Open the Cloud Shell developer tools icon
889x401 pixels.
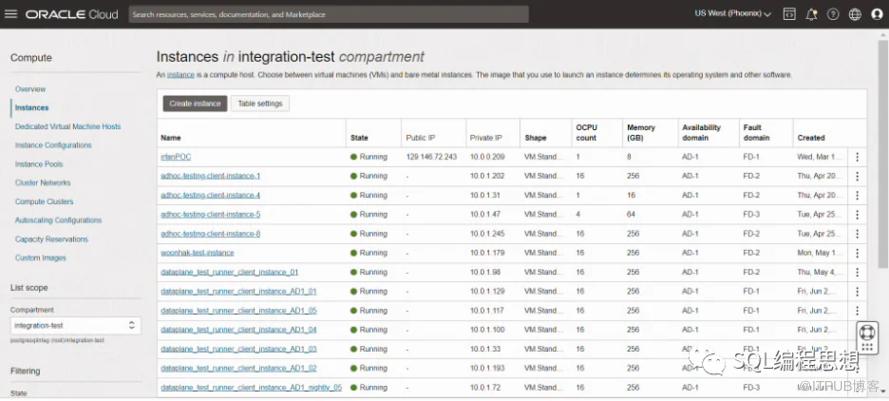click(789, 14)
